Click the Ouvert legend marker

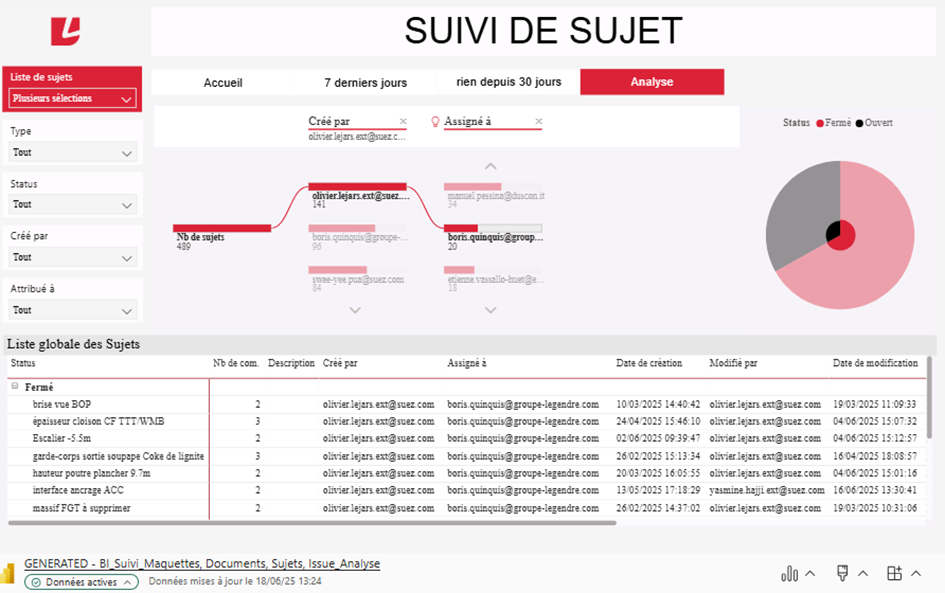[x=859, y=124]
